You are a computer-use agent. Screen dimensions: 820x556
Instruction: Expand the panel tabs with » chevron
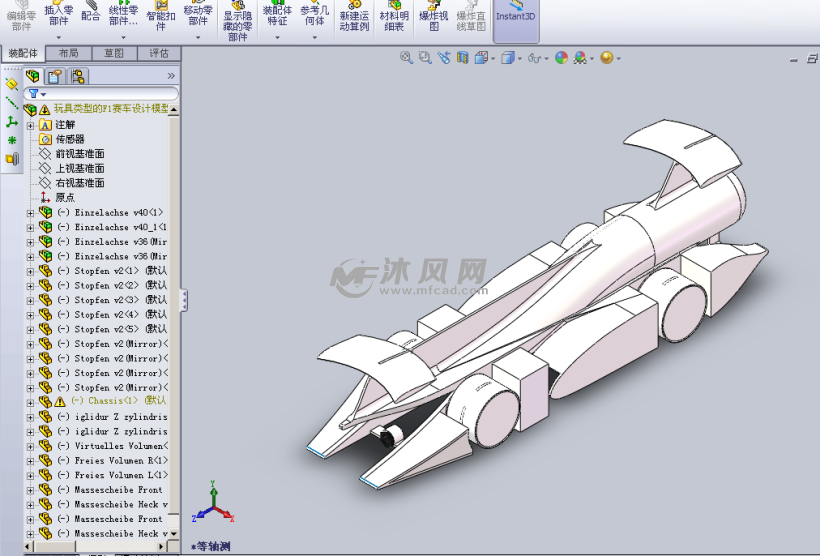click(171, 76)
